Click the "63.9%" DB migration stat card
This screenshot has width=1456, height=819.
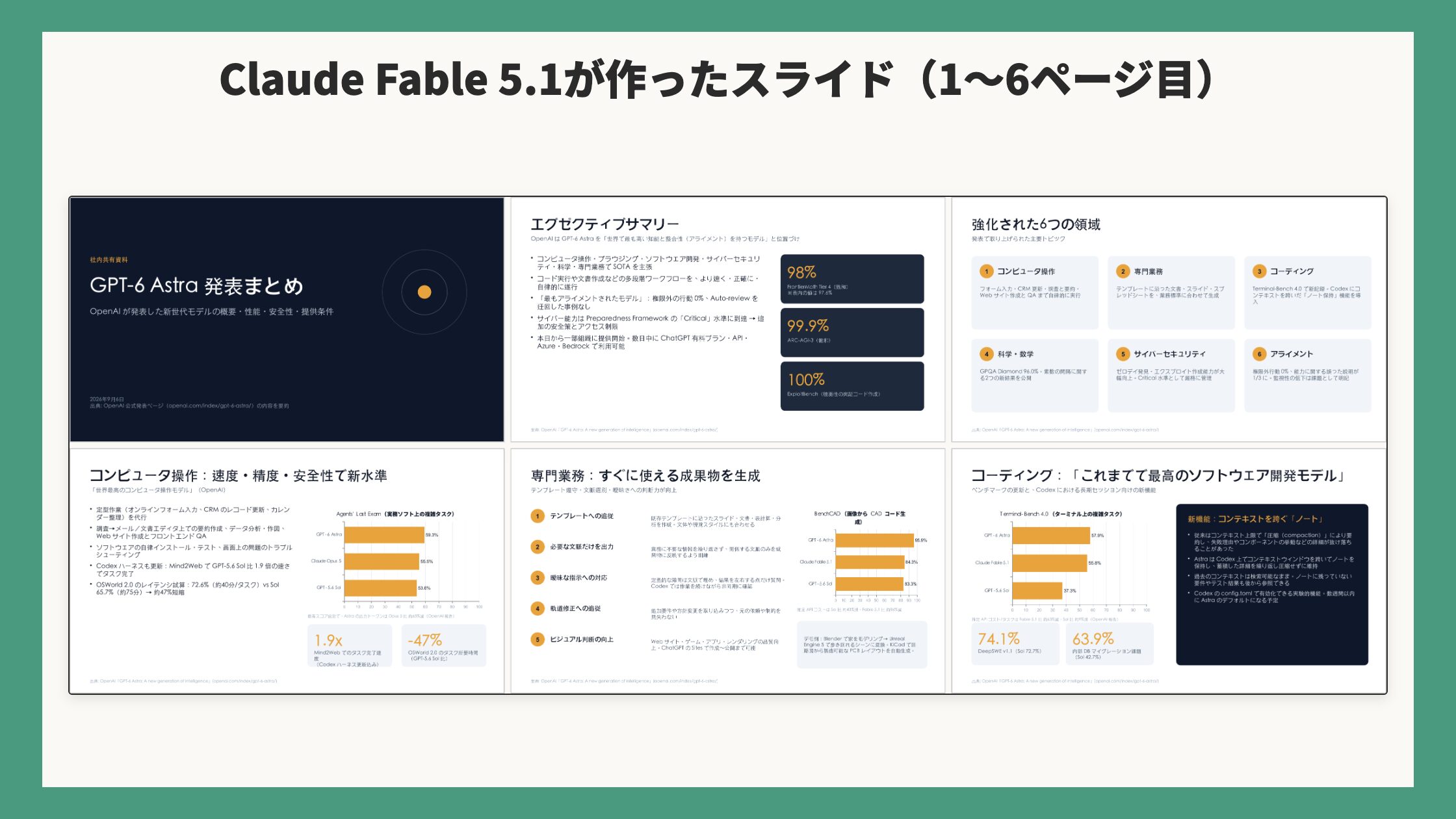point(1110,644)
